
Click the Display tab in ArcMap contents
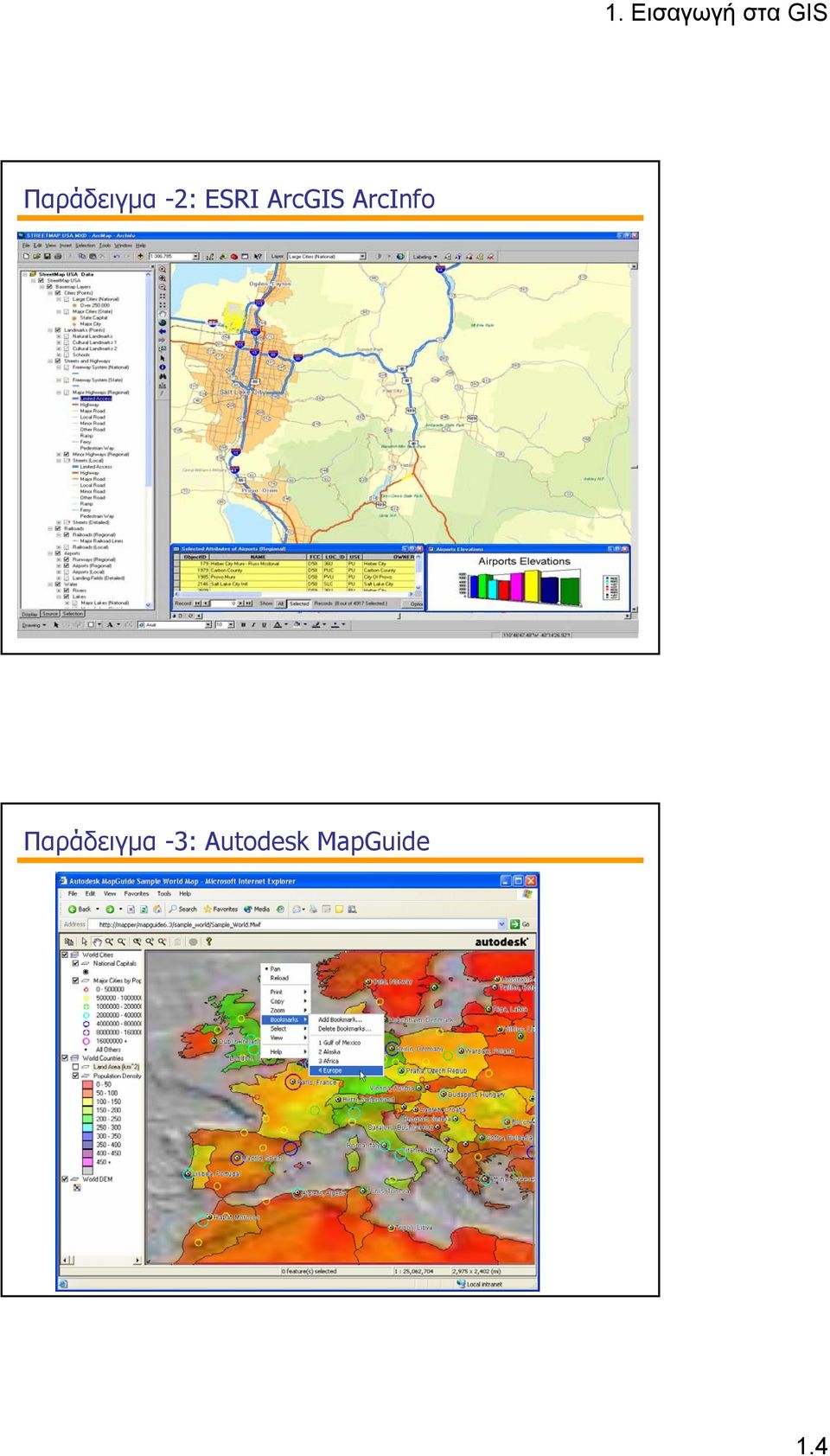[x=29, y=614]
